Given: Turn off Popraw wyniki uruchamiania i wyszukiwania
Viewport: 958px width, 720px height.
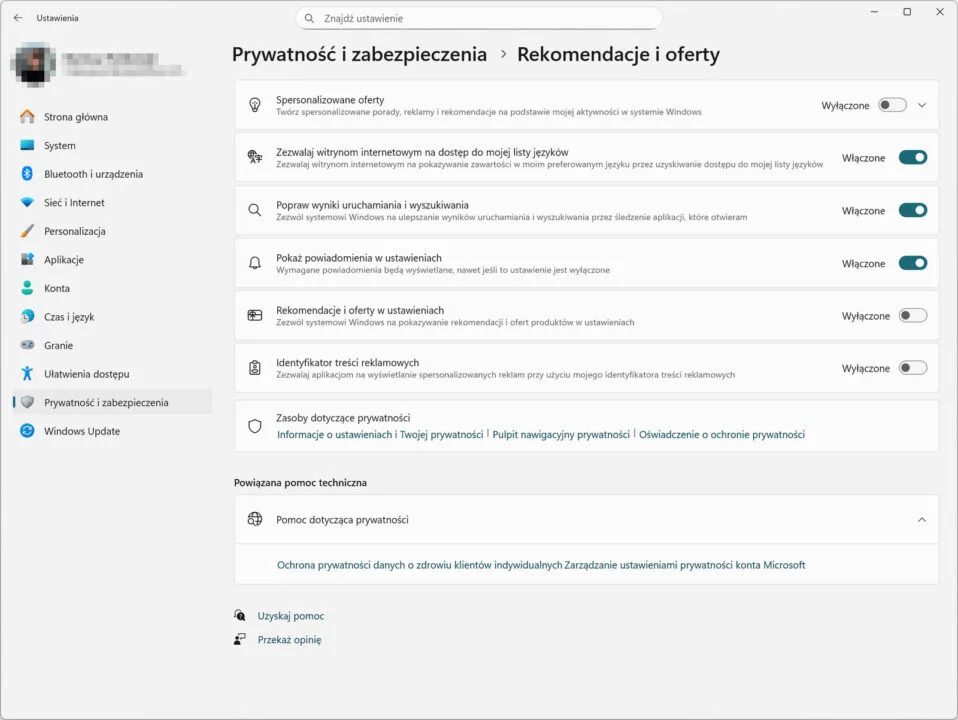Looking at the screenshot, I should (x=912, y=211).
